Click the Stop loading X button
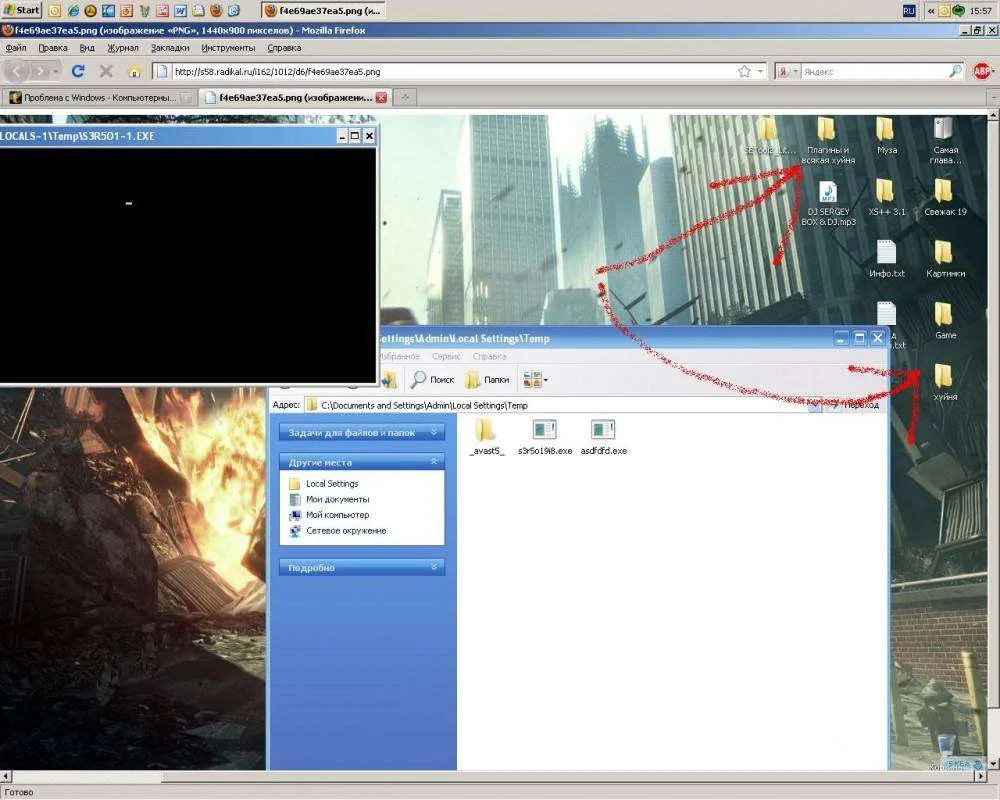1000x800 pixels. pyautogui.click(x=107, y=71)
